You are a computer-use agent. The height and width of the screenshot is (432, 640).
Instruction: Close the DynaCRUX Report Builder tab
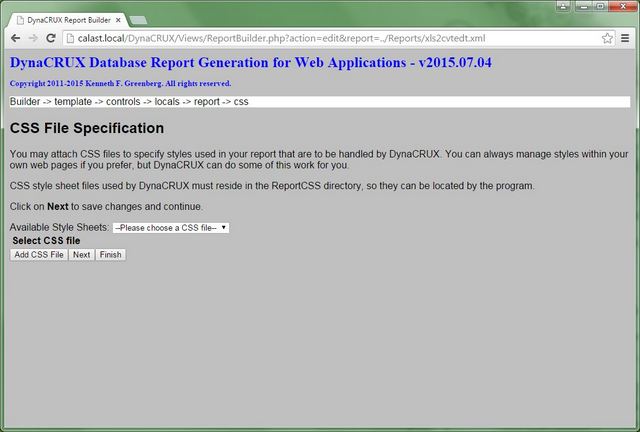pos(118,20)
